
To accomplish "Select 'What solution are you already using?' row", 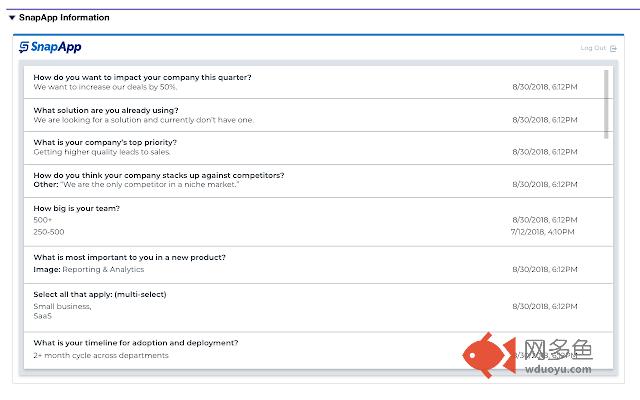I will 106,110.
